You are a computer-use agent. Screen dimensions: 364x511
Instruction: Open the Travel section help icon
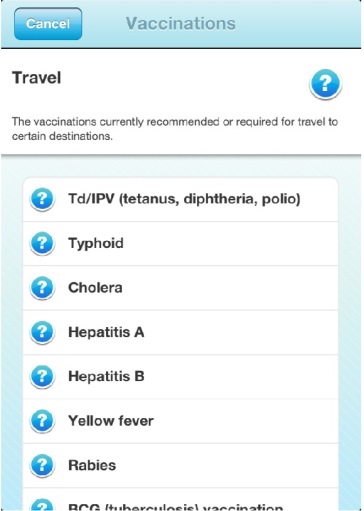pos(325,84)
